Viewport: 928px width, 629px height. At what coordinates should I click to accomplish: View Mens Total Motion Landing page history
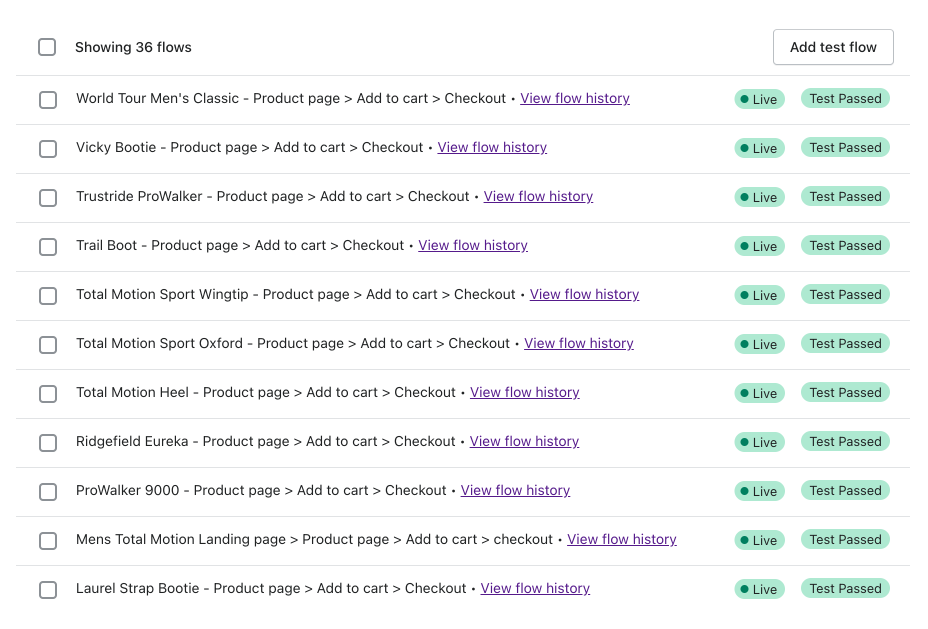point(622,540)
